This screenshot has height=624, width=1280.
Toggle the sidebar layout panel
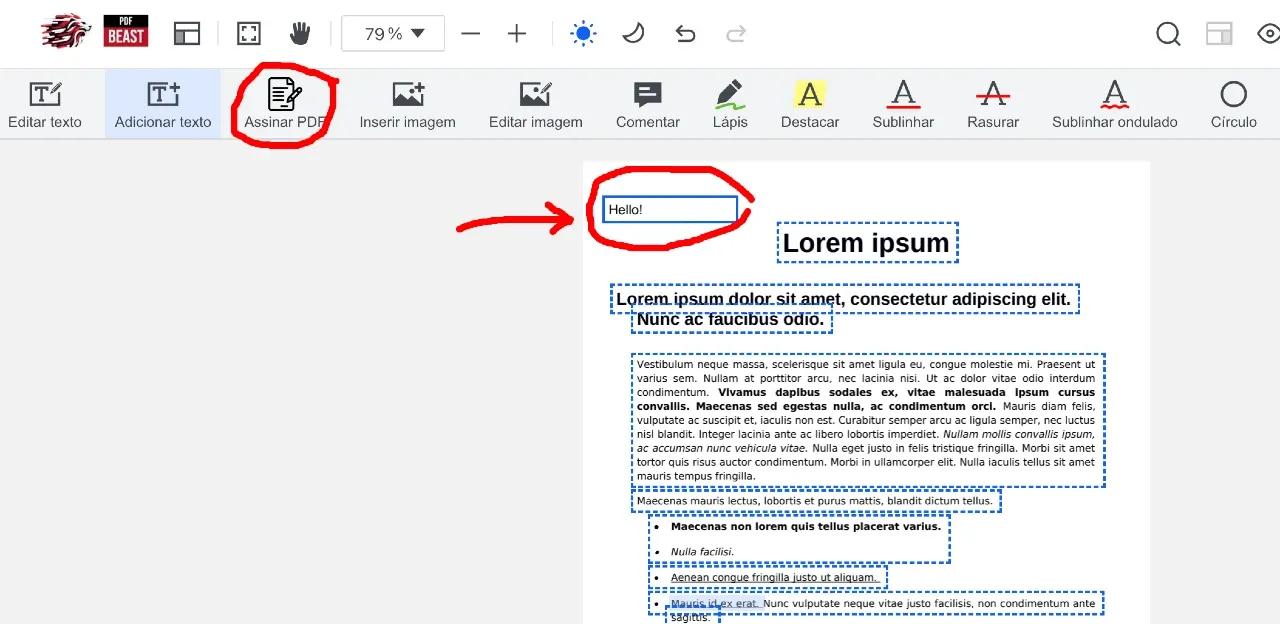pyautogui.click(x=187, y=34)
